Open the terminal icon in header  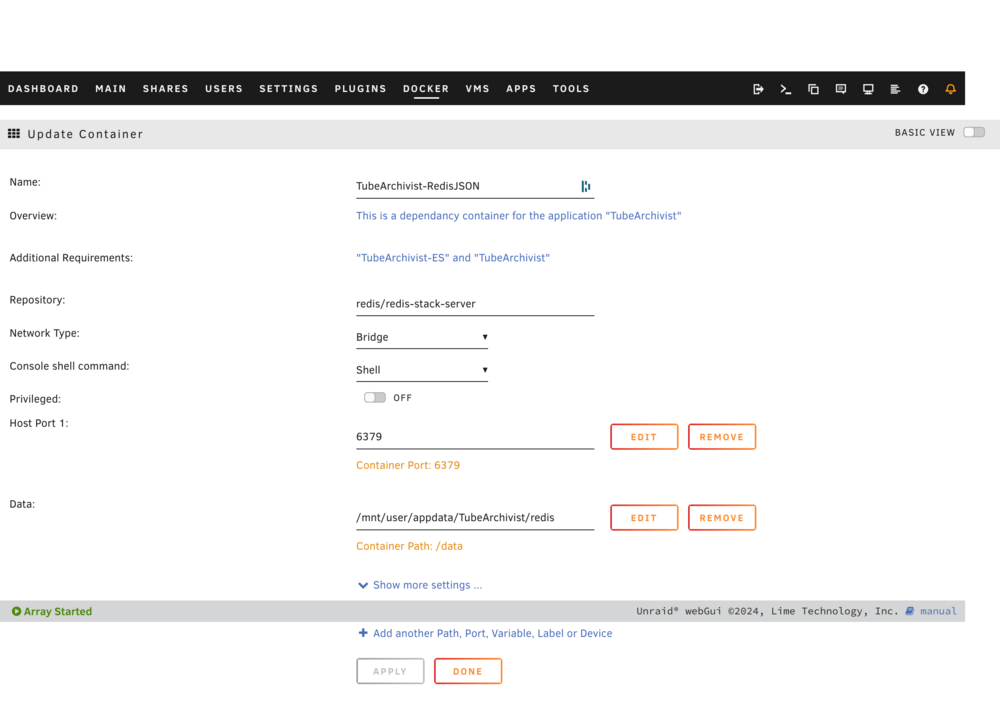point(786,89)
